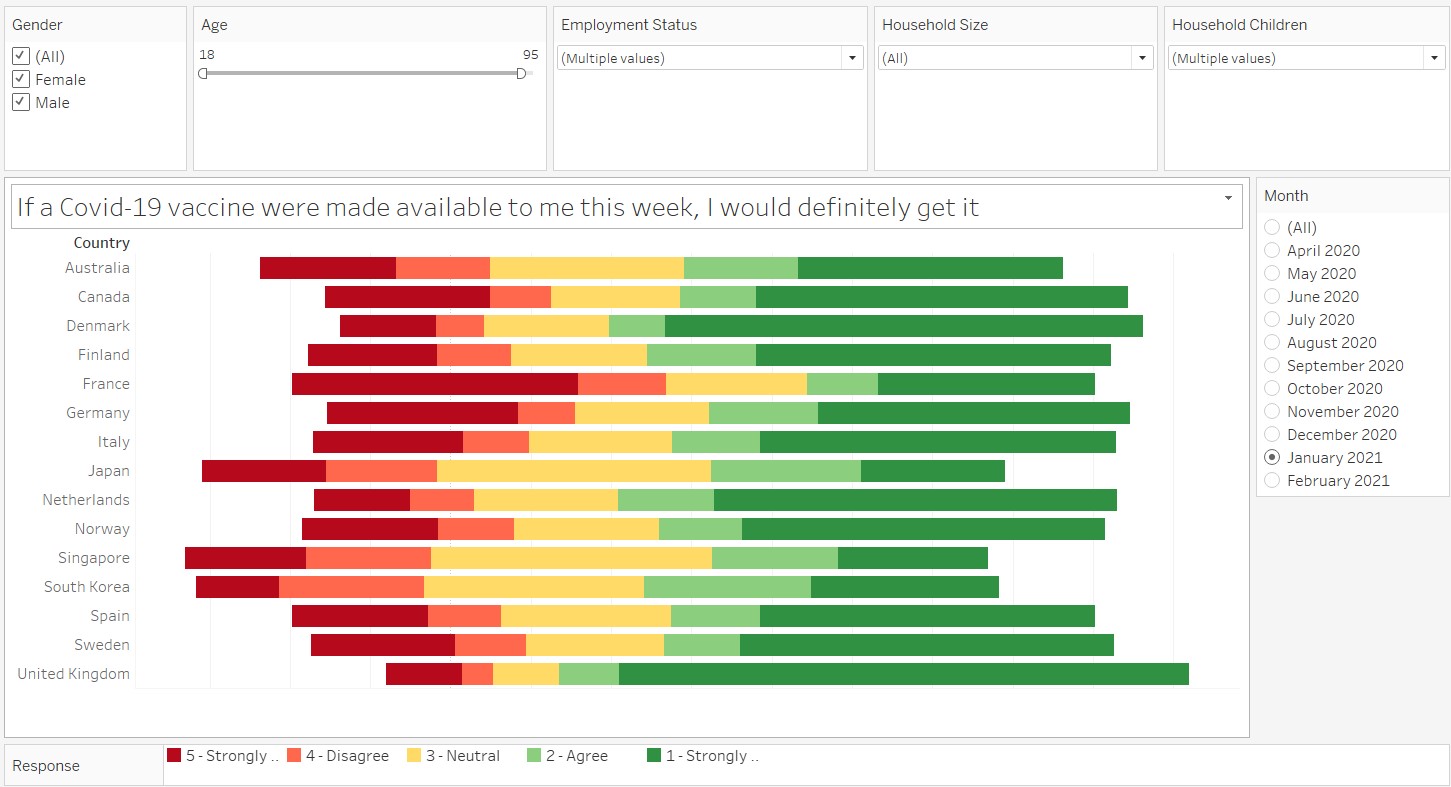Select April 2020 month option

[x=1272, y=250]
